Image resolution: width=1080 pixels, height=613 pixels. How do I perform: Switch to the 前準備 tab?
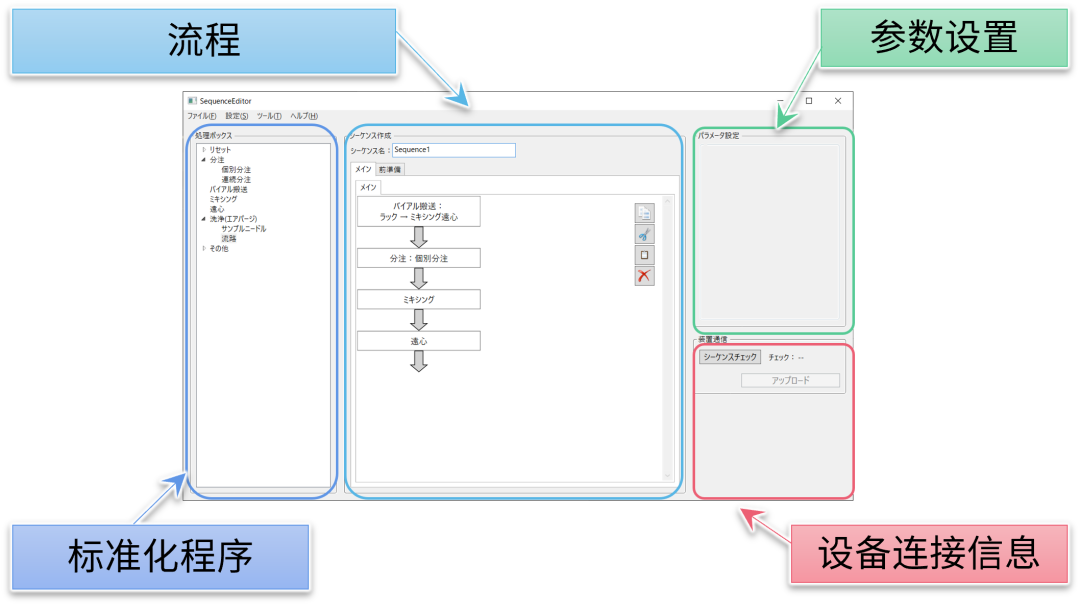pos(390,169)
